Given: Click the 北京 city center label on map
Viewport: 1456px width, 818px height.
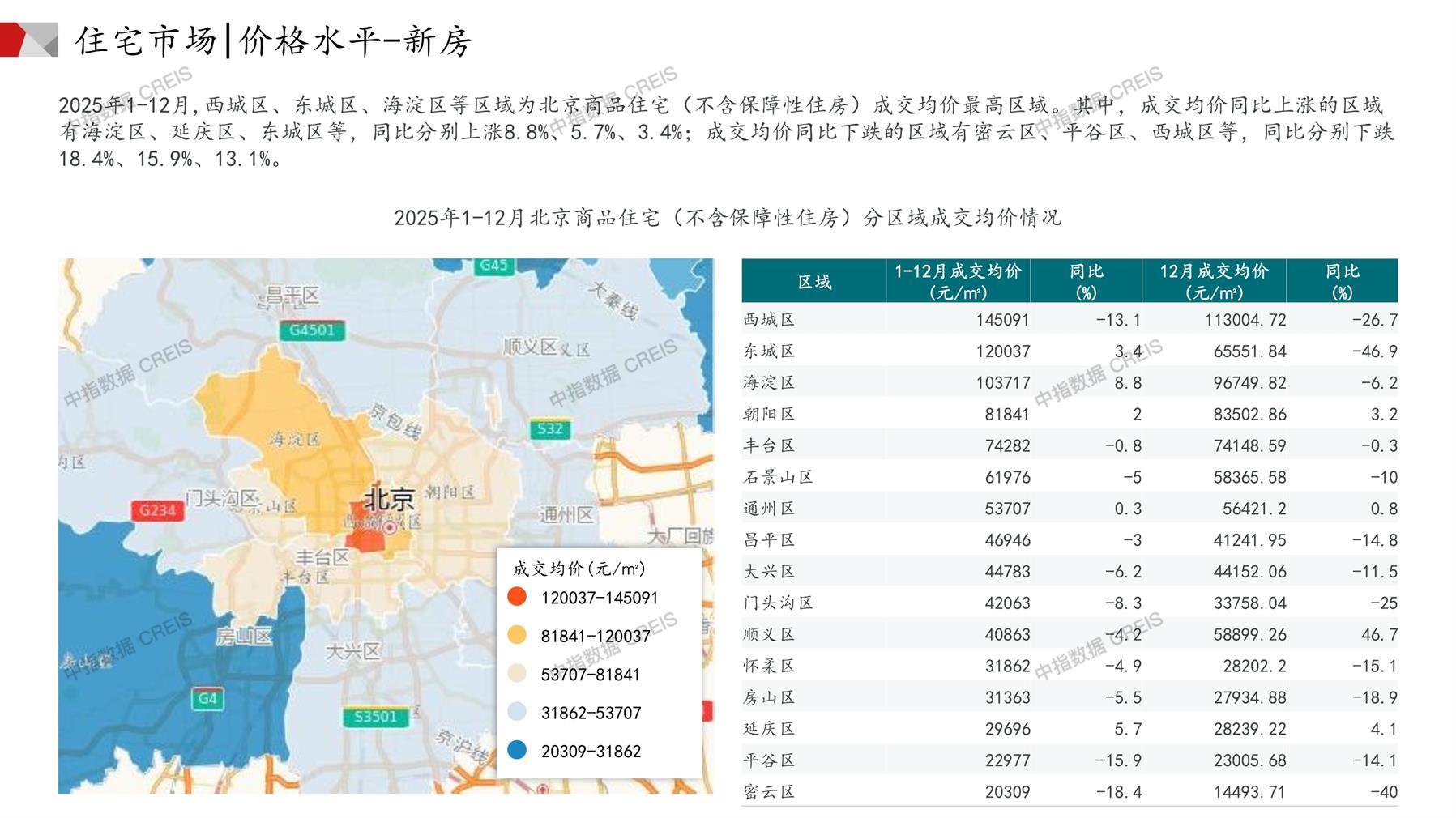Looking at the screenshot, I should pos(389,498).
